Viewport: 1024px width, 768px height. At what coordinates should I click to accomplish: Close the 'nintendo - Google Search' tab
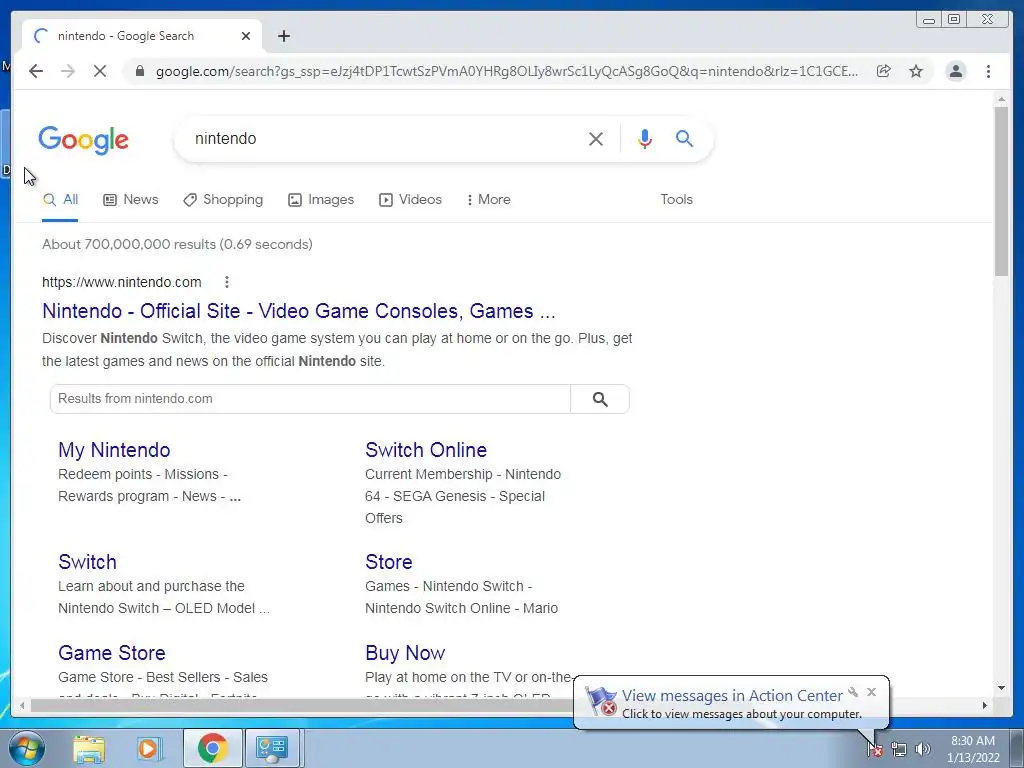click(x=246, y=36)
